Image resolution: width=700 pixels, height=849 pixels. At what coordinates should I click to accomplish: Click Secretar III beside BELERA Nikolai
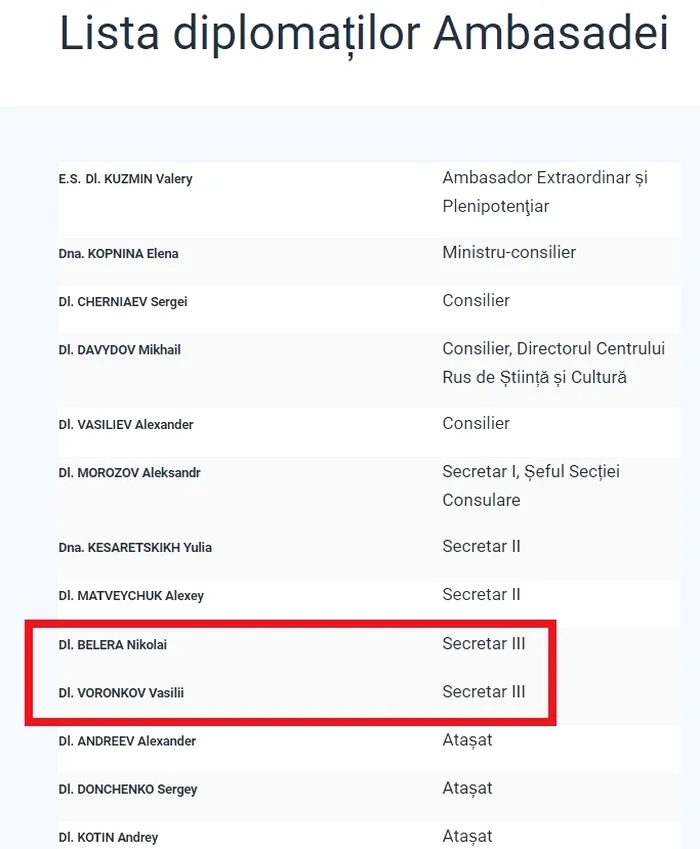click(x=483, y=644)
